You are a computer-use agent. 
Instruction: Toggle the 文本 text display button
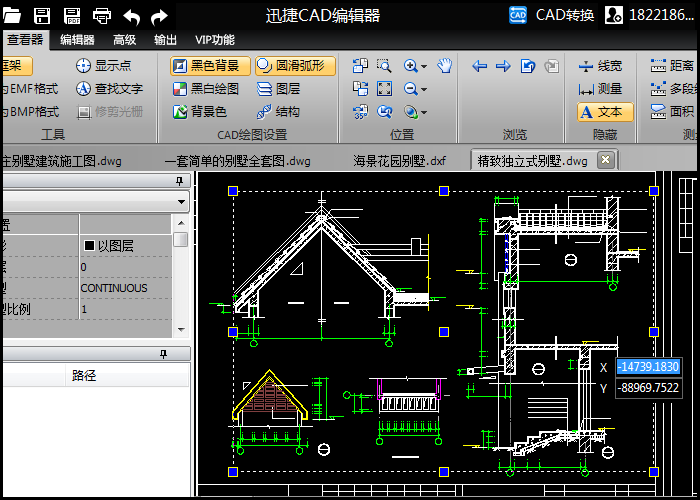pyautogui.click(x=600, y=112)
